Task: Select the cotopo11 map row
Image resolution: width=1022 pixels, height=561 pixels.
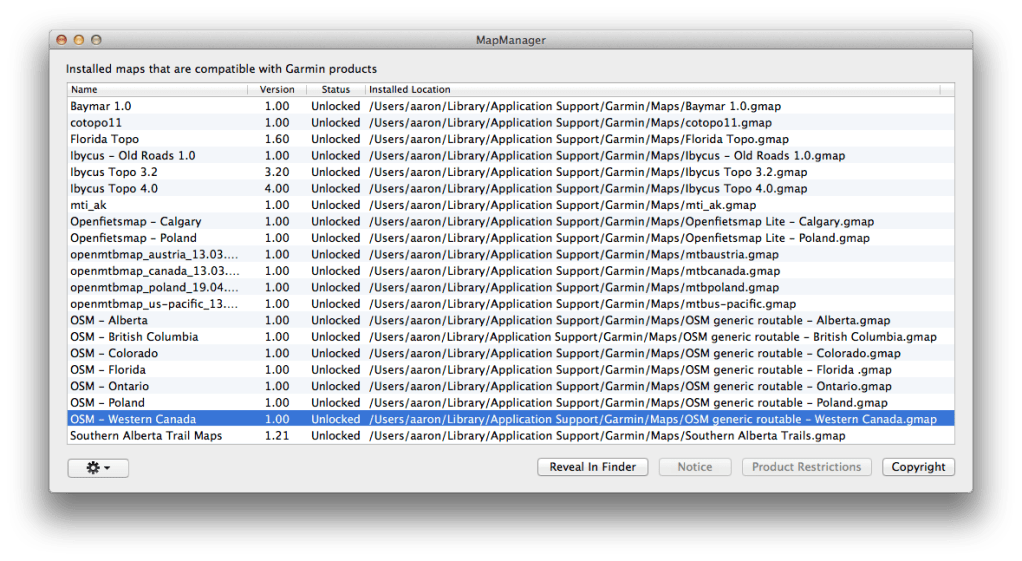Action: click(510, 122)
